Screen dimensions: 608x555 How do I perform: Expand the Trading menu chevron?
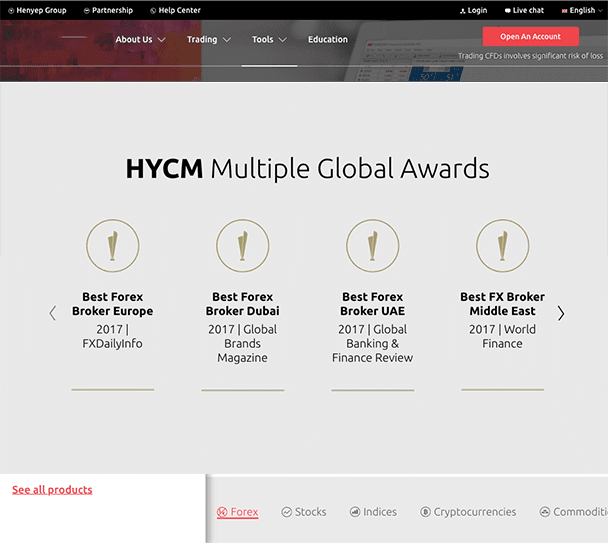[227, 40]
